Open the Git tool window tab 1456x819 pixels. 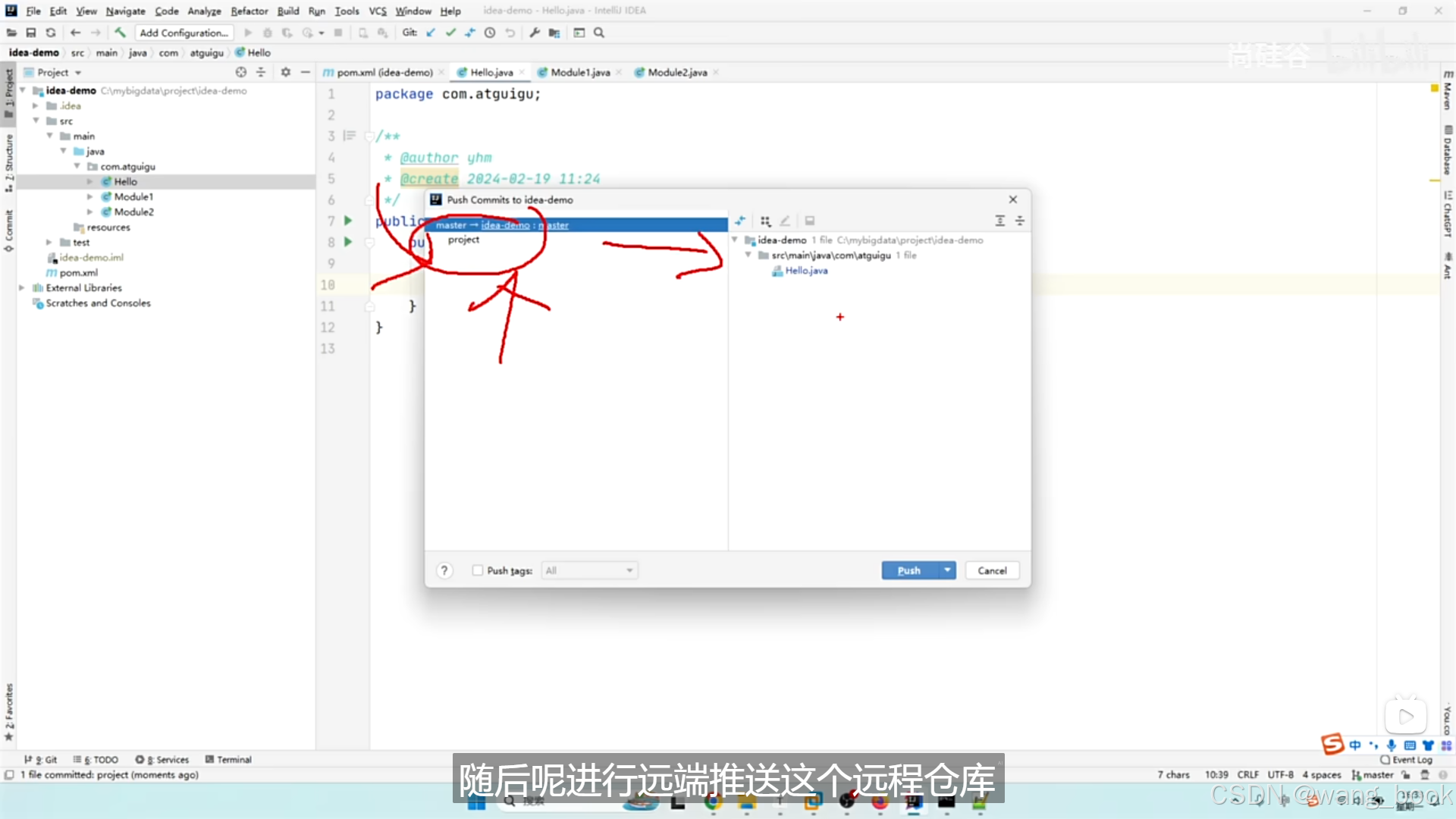[x=41, y=759]
